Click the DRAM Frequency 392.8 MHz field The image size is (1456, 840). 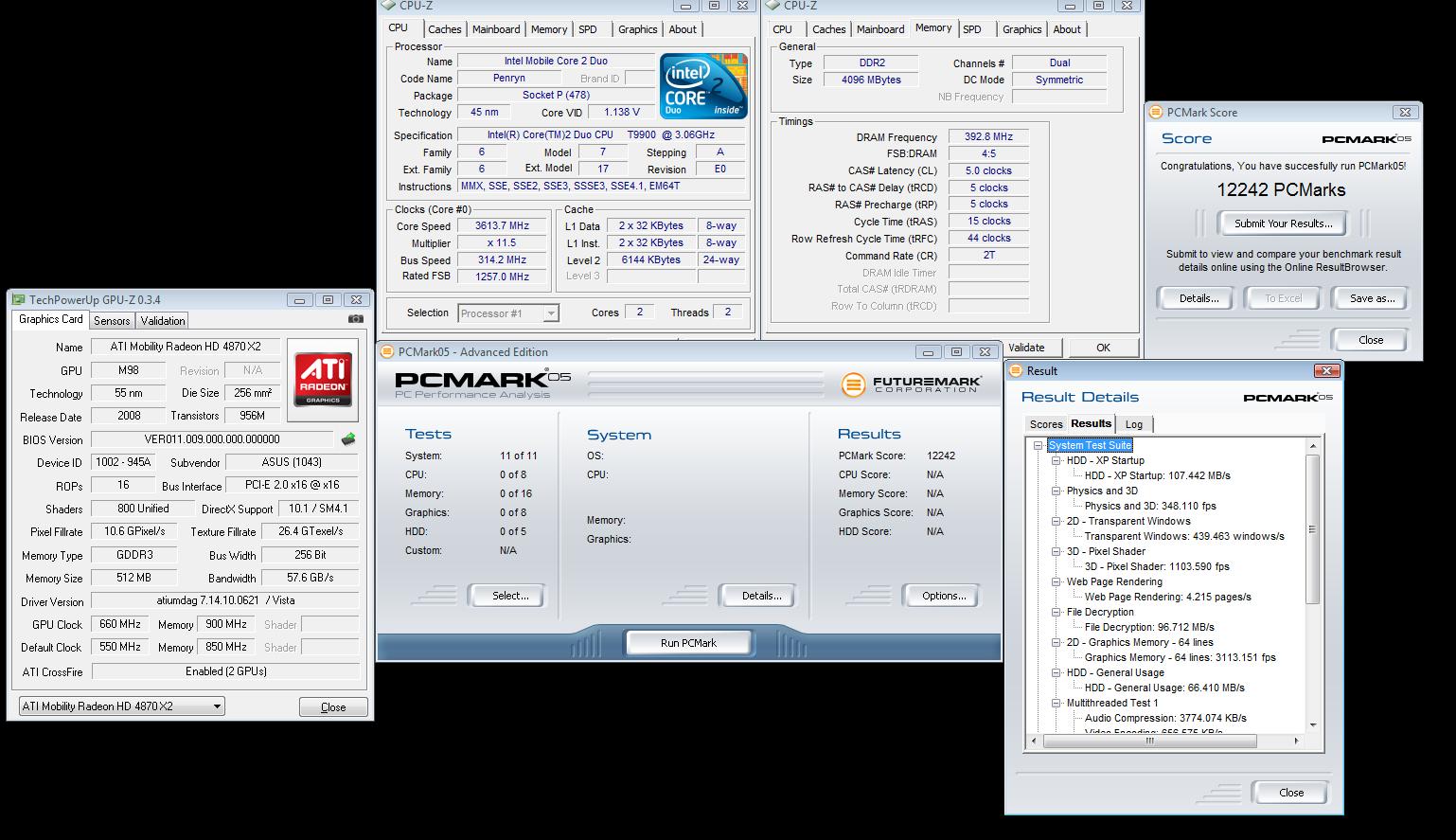pyautogui.click(x=988, y=137)
